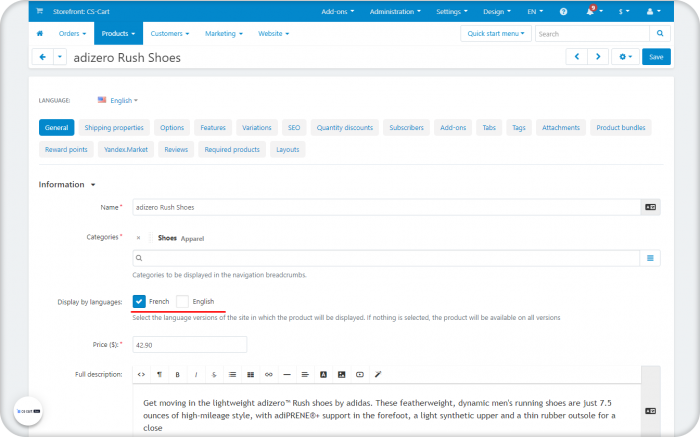Switch to the Variations tab
This screenshot has width=700, height=437.
pyautogui.click(x=257, y=128)
